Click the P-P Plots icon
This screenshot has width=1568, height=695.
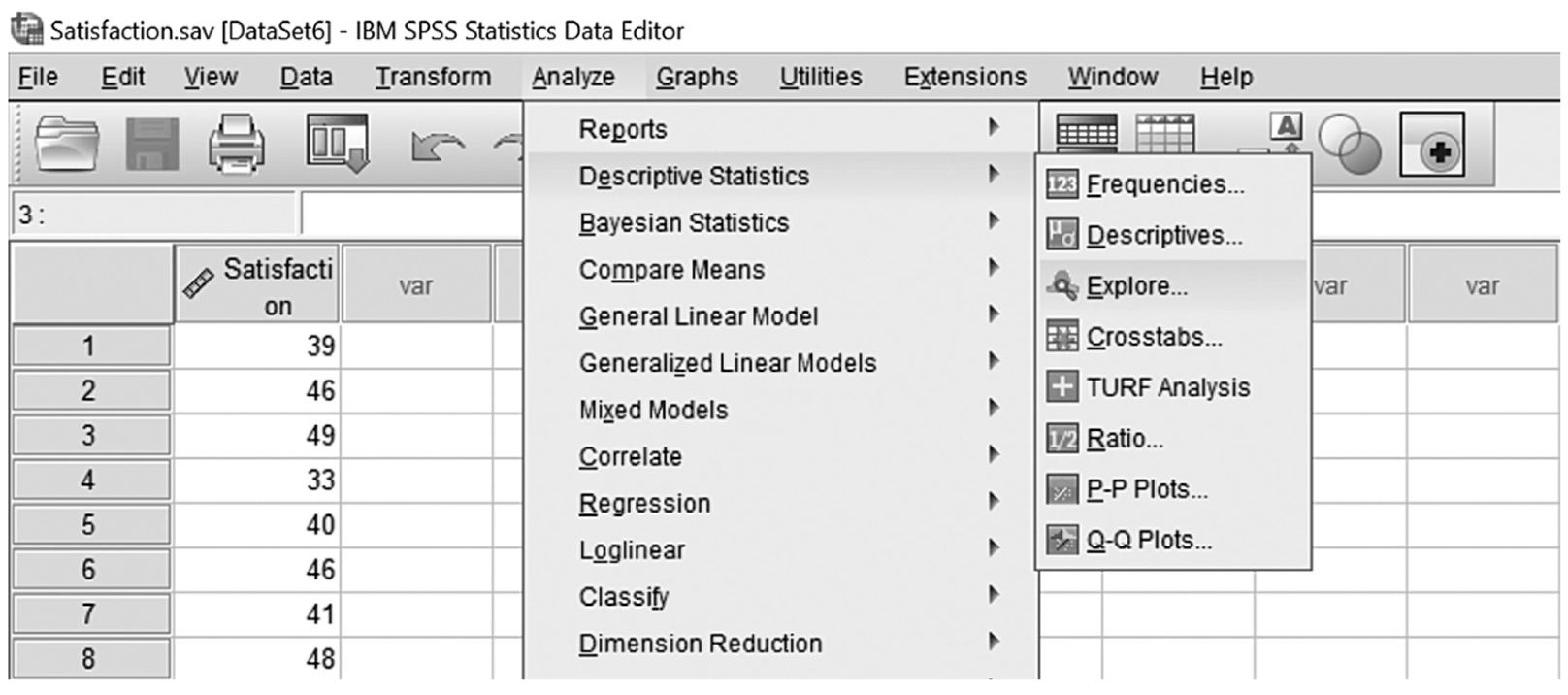1062,489
